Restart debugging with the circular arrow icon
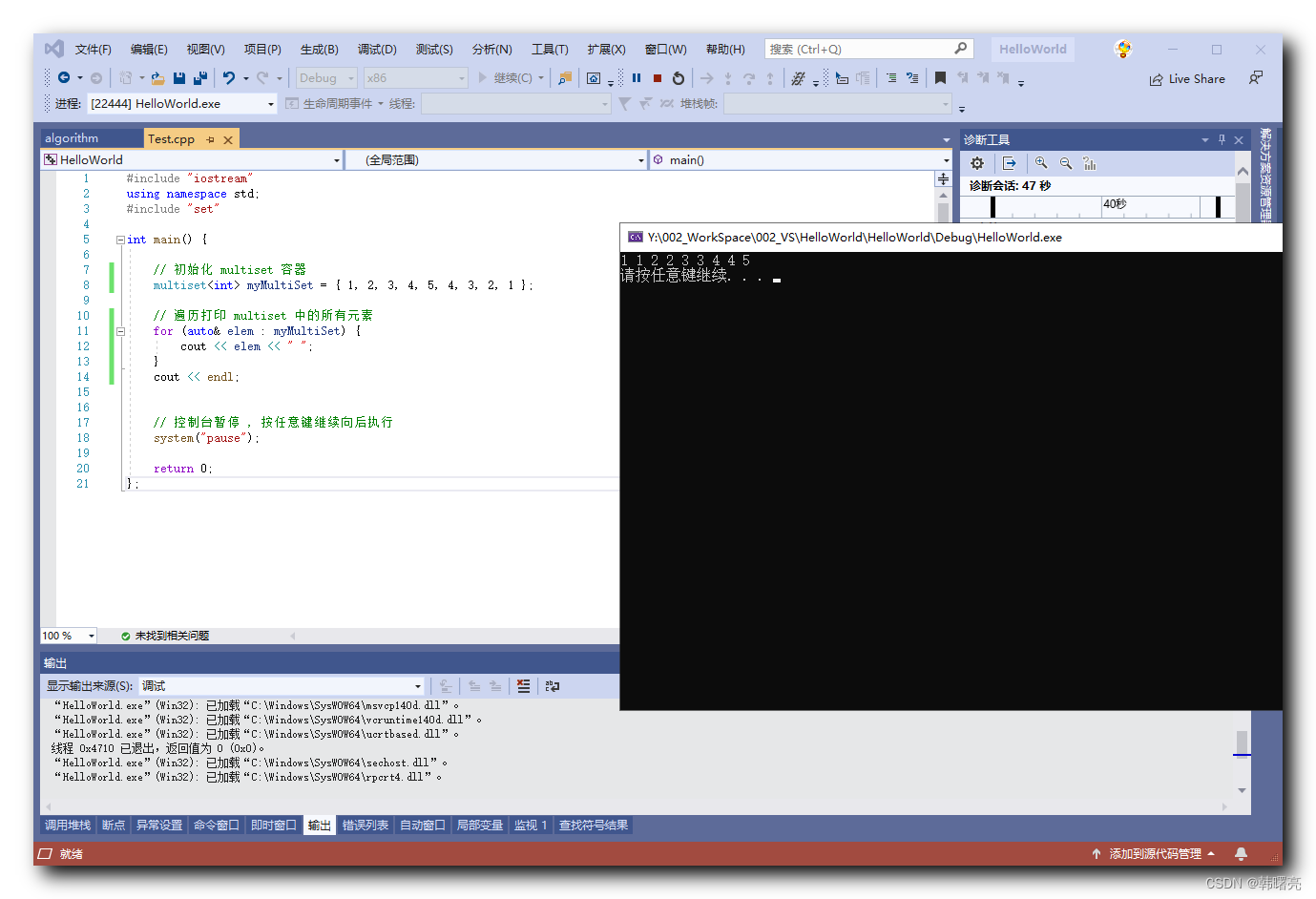 click(x=679, y=78)
